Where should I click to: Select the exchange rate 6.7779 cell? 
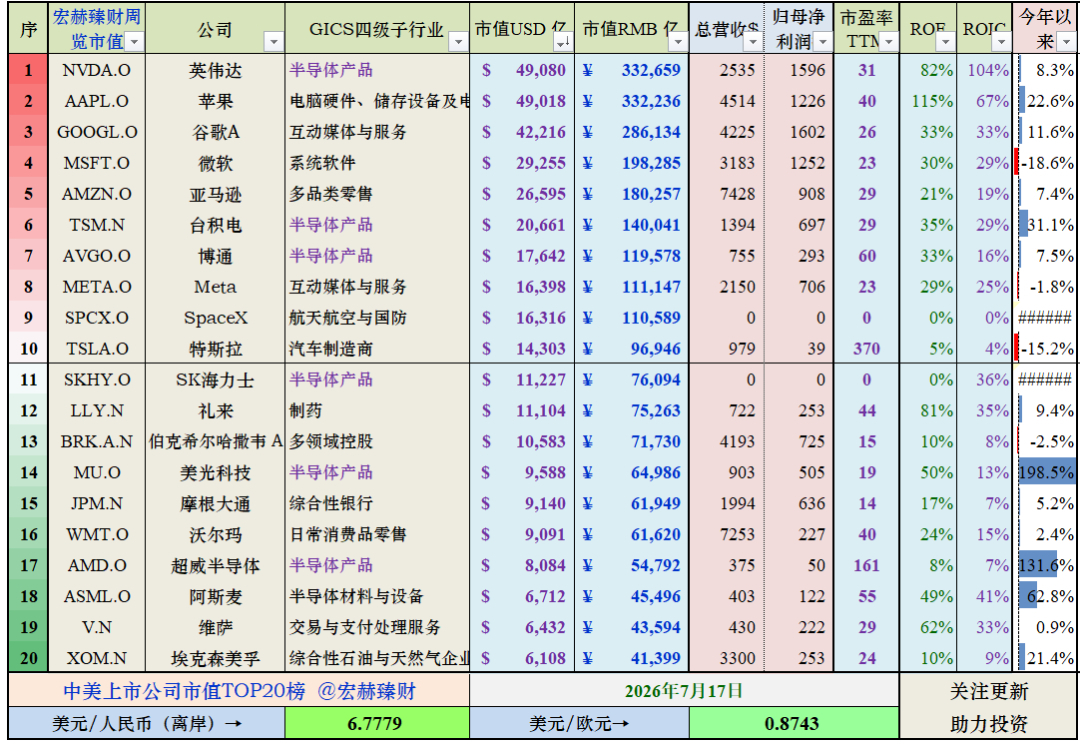click(x=377, y=723)
